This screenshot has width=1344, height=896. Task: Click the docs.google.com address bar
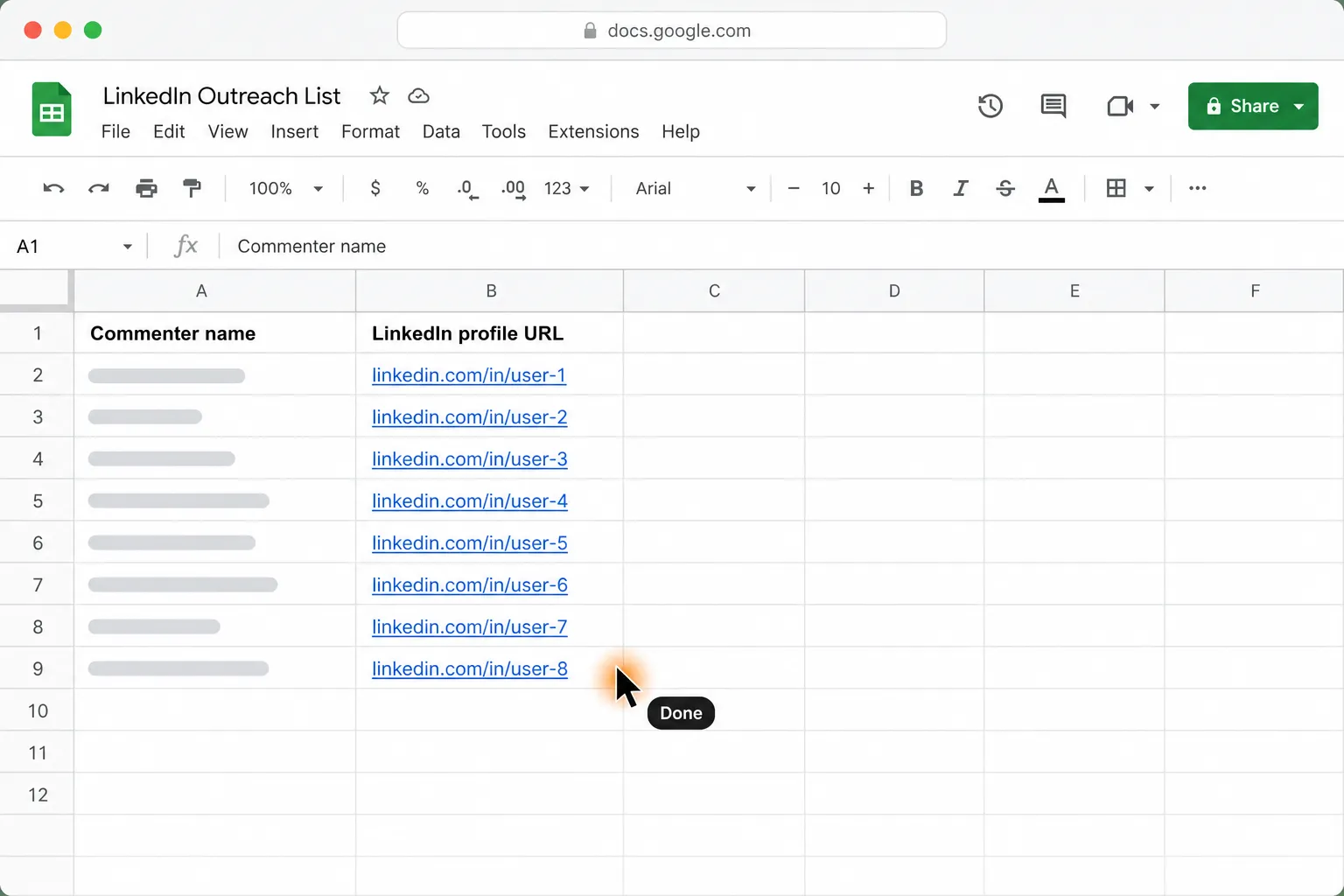671,31
